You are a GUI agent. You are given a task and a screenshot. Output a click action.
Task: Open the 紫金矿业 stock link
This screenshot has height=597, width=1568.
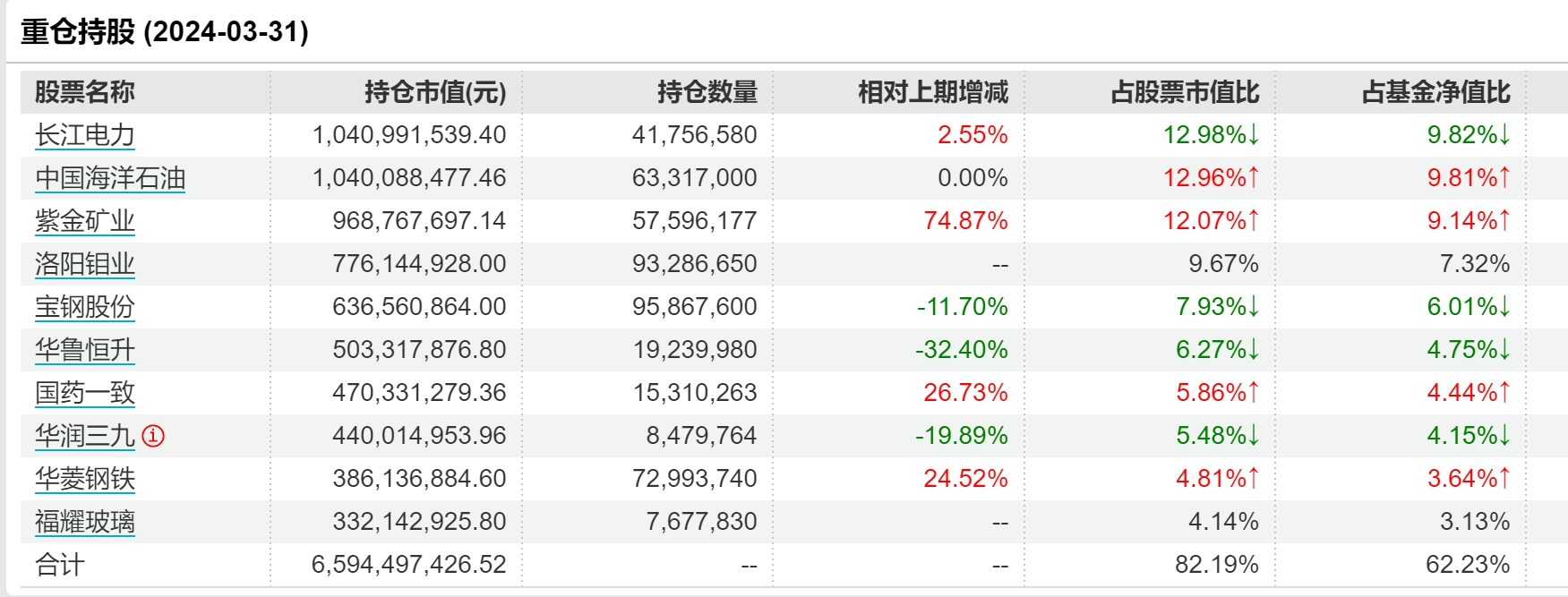pos(85,221)
